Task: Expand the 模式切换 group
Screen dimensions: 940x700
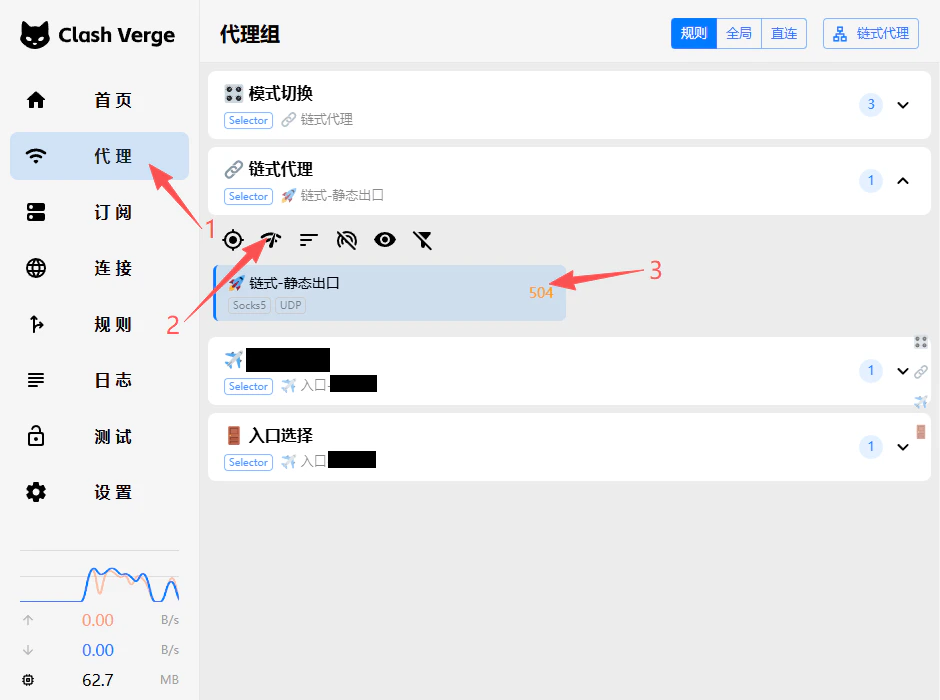Action: [x=903, y=105]
